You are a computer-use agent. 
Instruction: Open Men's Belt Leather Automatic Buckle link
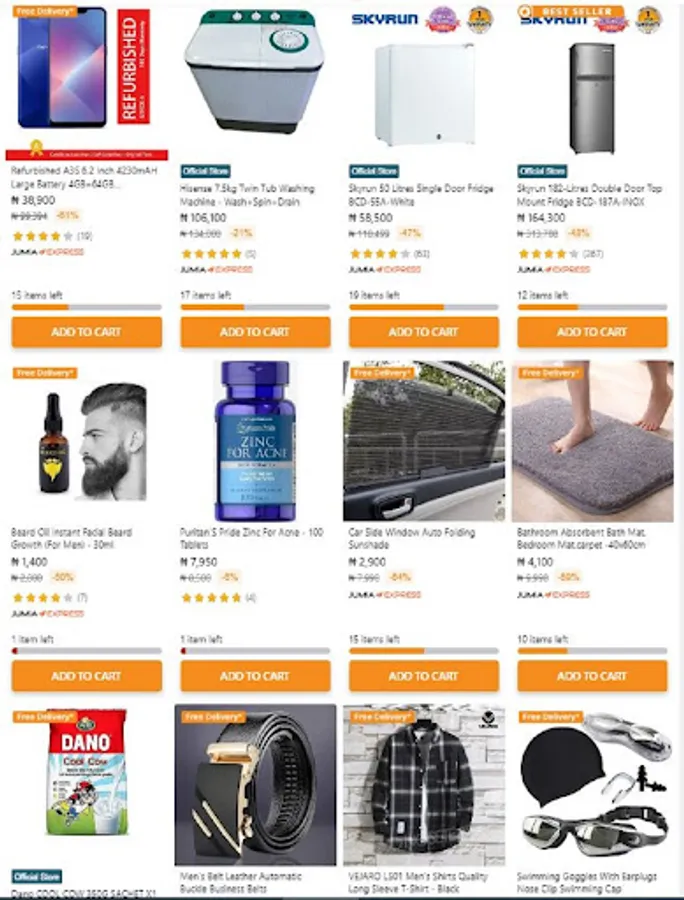pyautogui.click(x=241, y=882)
